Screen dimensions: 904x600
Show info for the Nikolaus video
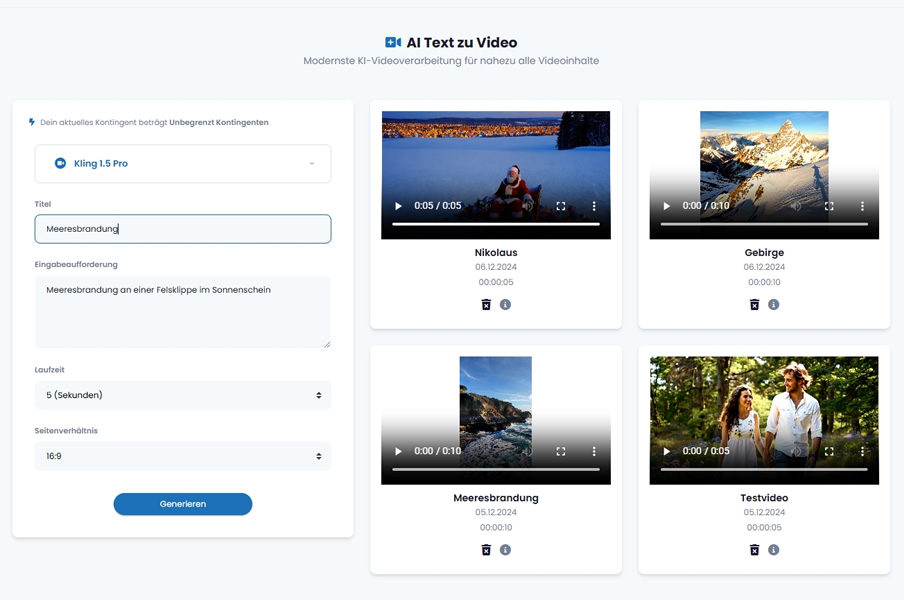coord(505,304)
